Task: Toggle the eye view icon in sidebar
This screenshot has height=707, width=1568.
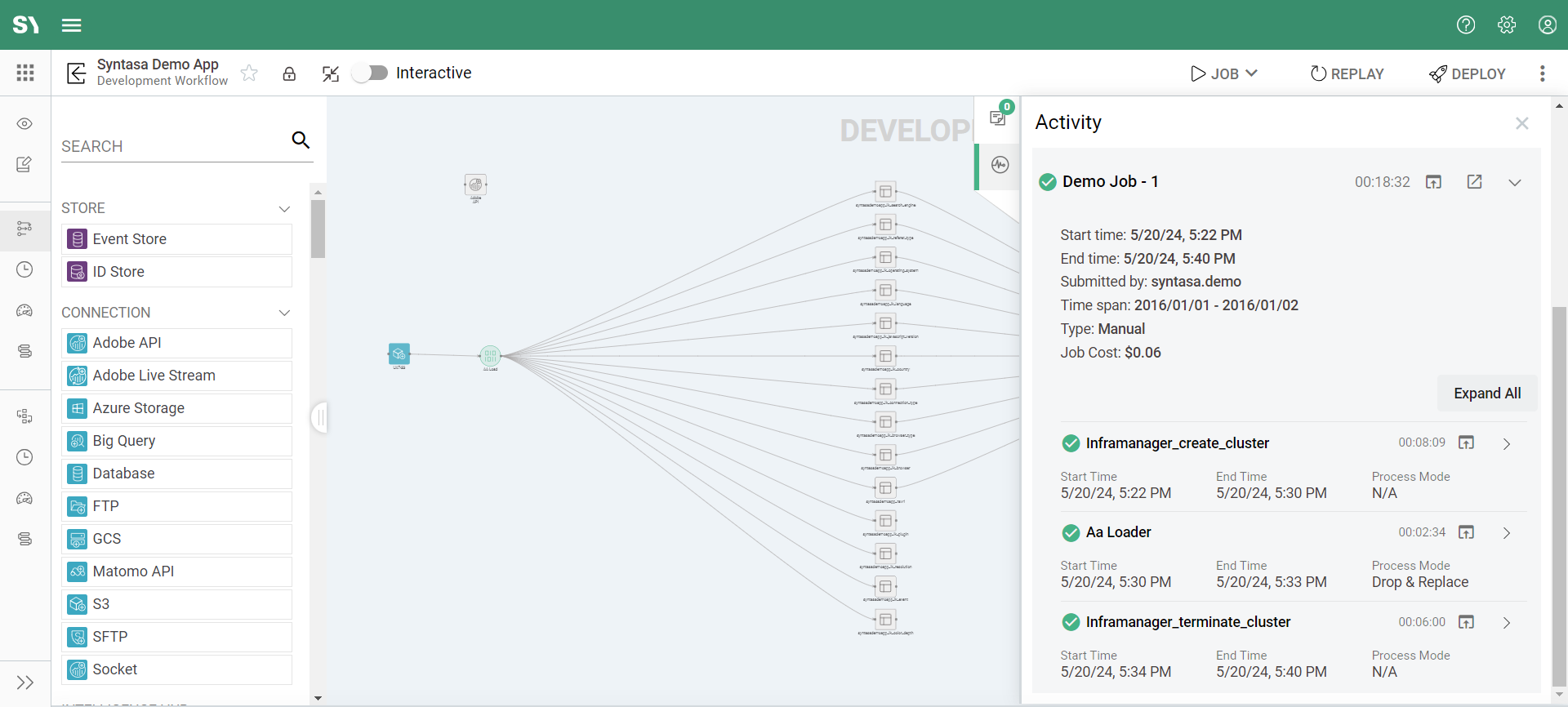Action: pos(25,124)
